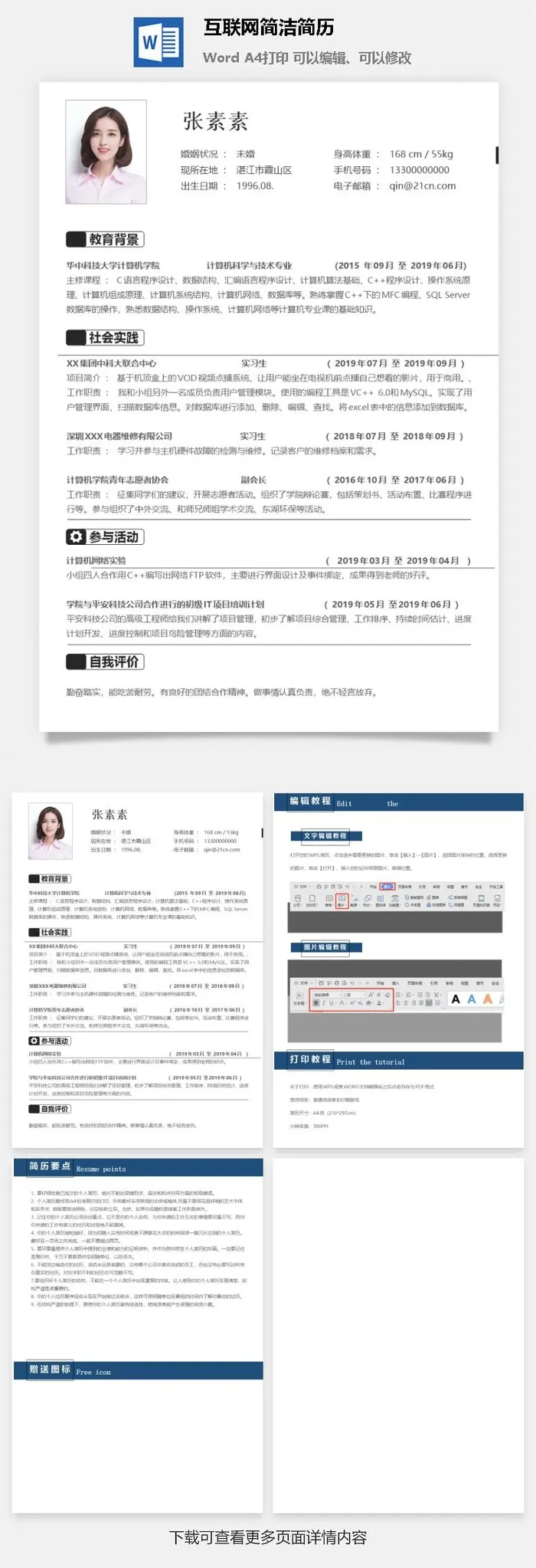
Task: Click the Bold B formatting icon
Action: tap(316, 1002)
